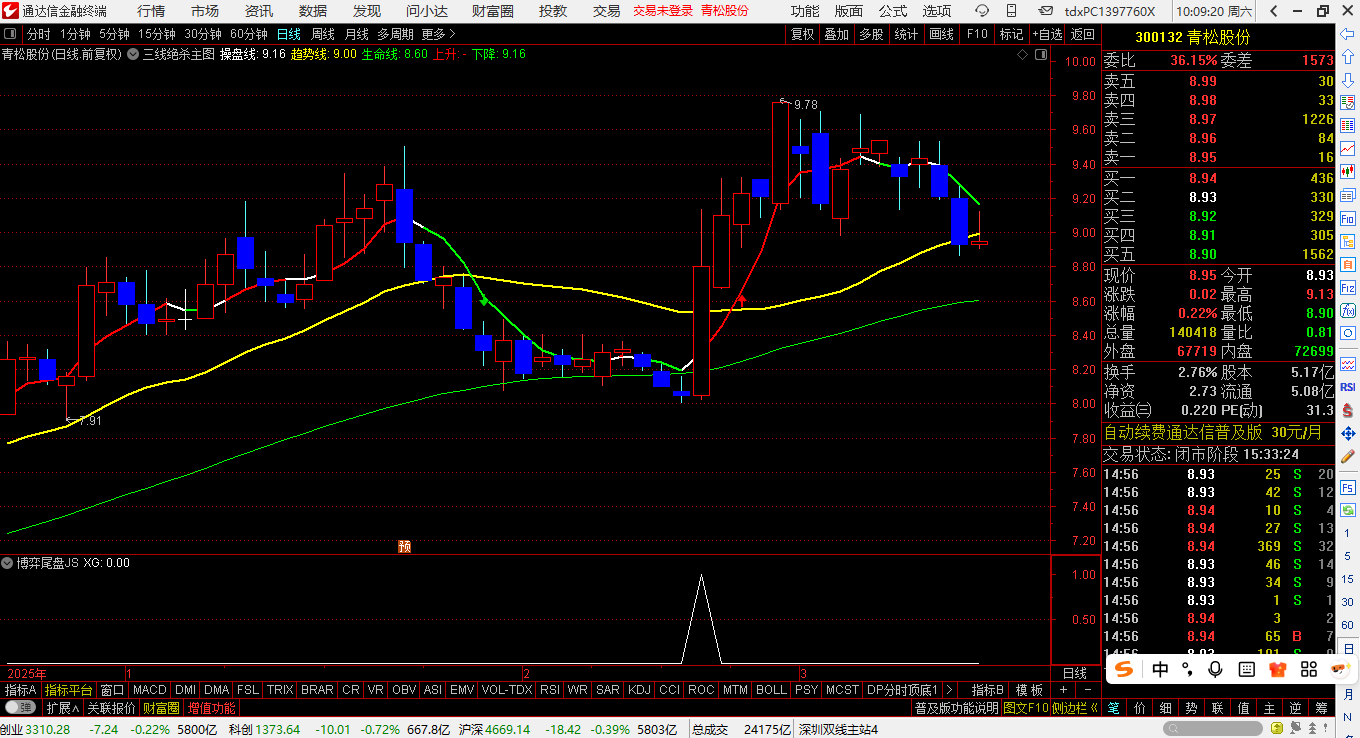Open the f(x) formula icon in right sidebar
1360x738 pixels.
1347,310
